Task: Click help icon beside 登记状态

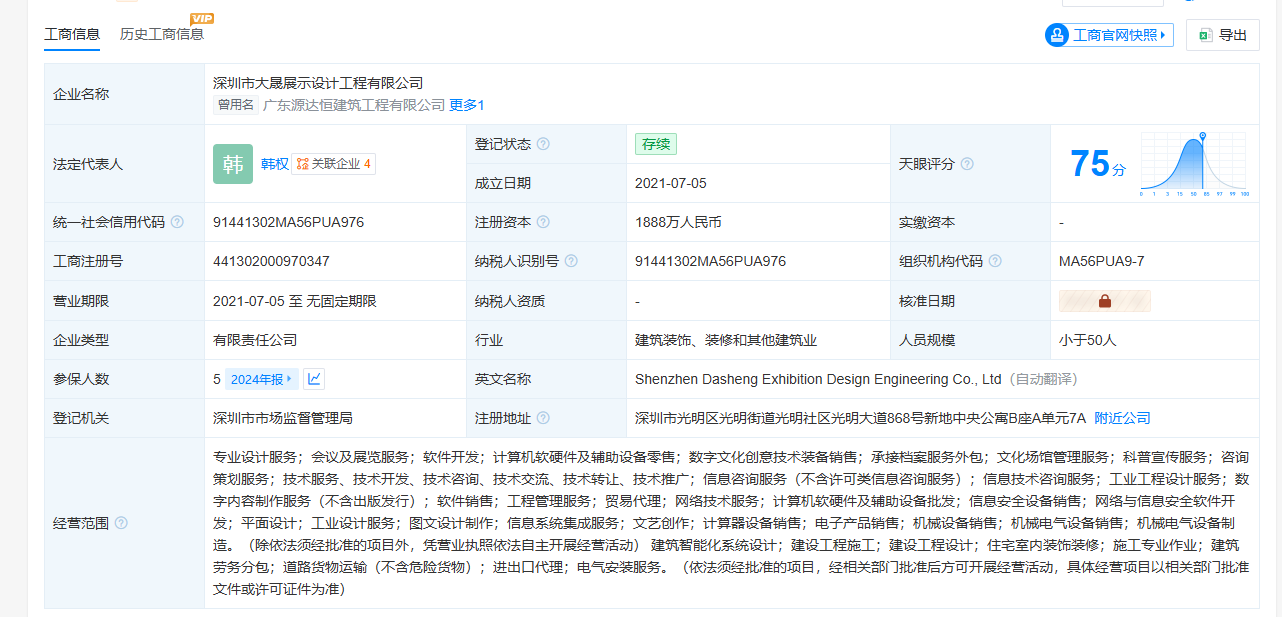Action: click(x=543, y=144)
